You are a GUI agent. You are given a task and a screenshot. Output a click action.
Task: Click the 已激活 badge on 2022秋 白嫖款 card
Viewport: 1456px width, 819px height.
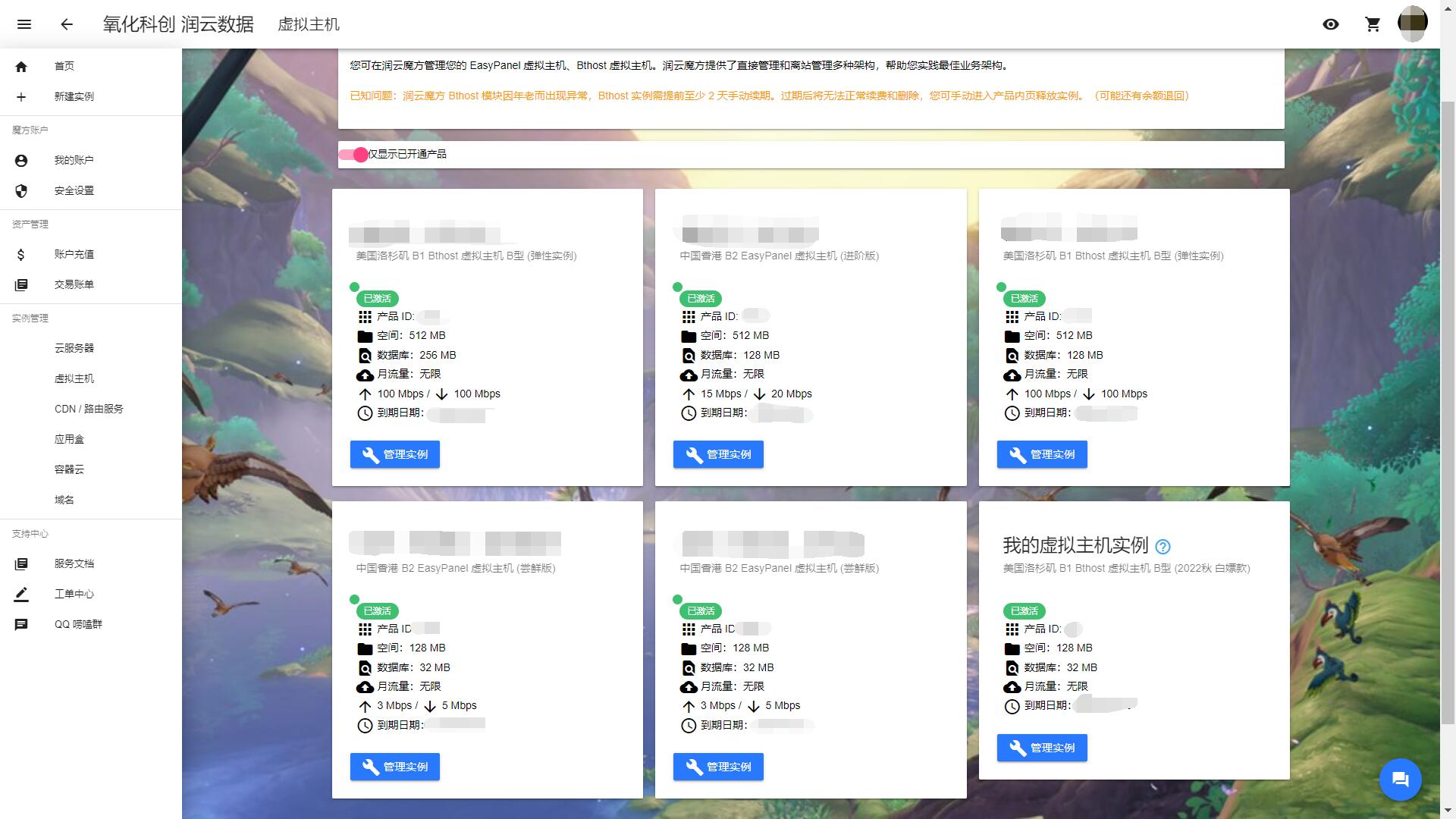pyautogui.click(x=1025, y=611)
